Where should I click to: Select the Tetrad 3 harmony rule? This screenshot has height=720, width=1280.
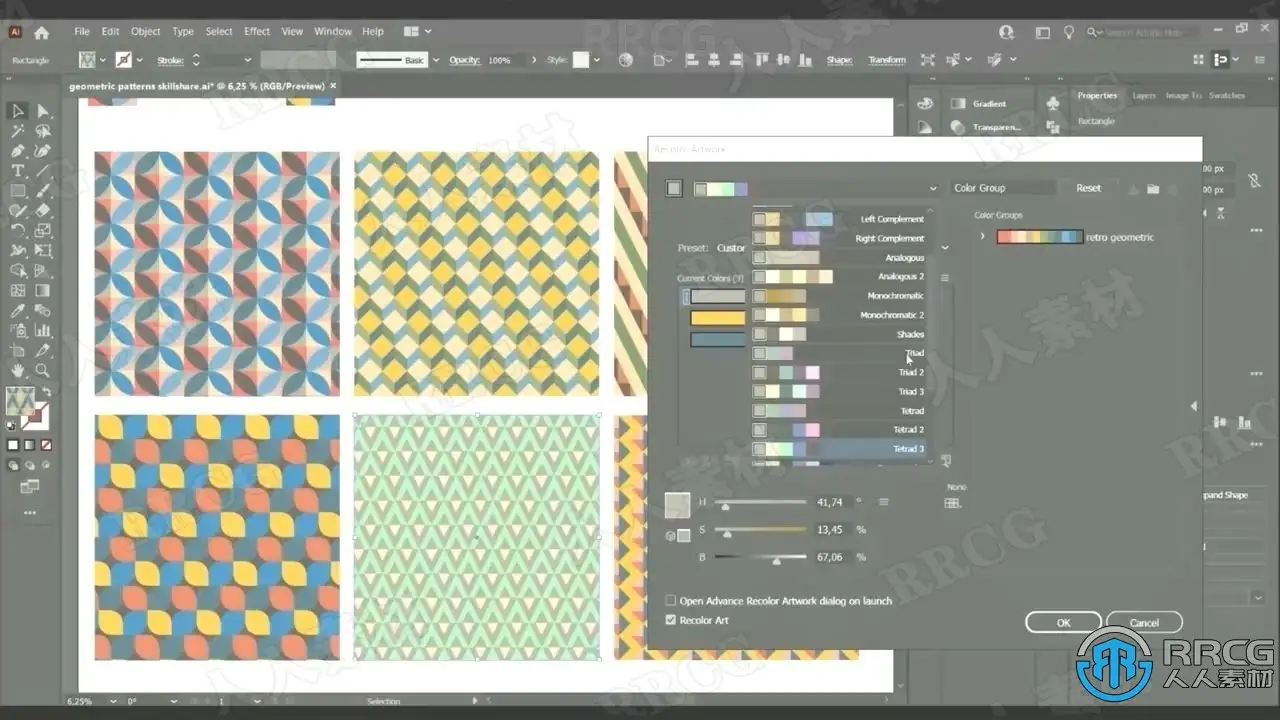[840, 449]
